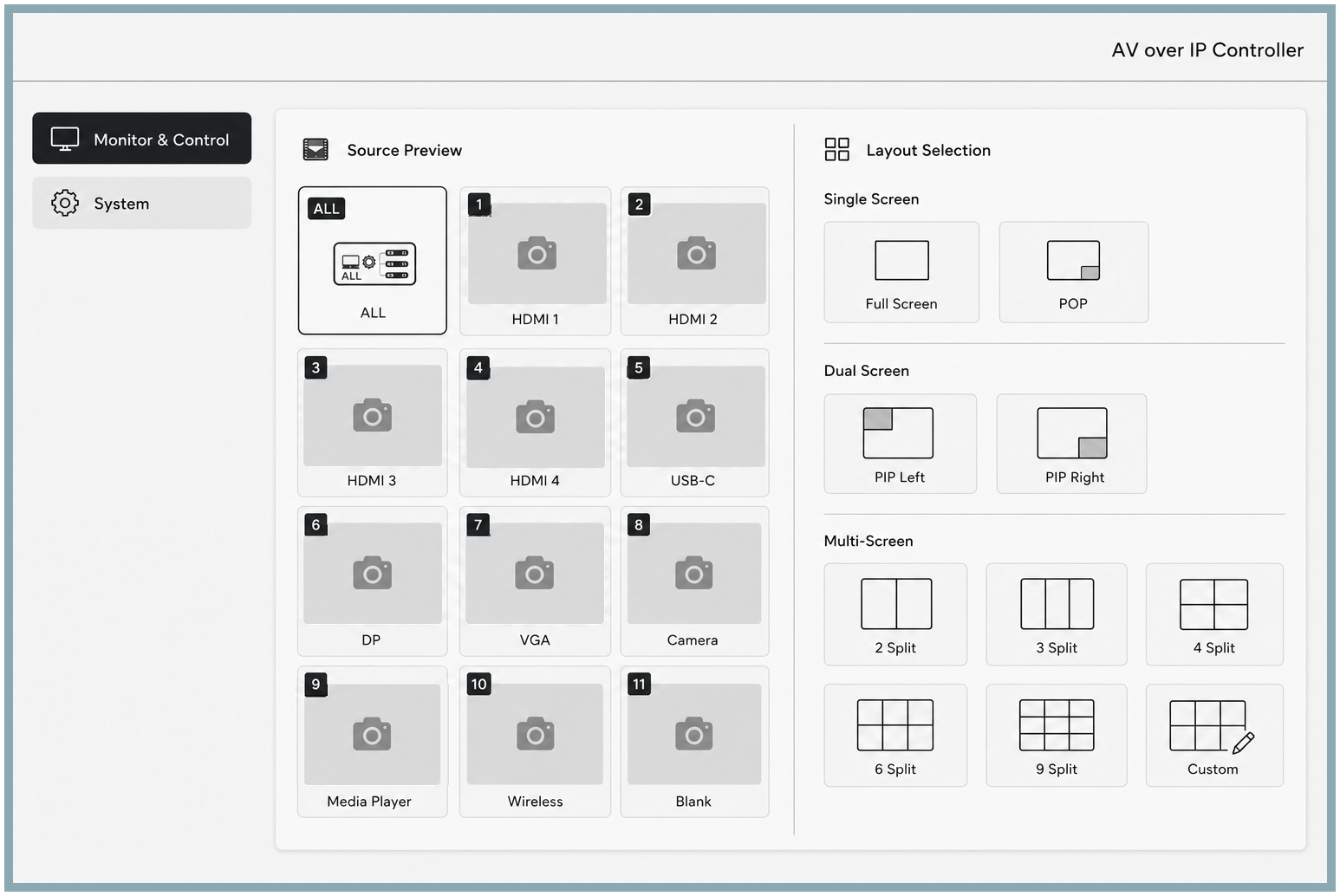The height and width of the screenshot is (896, 1340).
Task: Click the "Multi-Screen" section label
Action: pos(868,541)
